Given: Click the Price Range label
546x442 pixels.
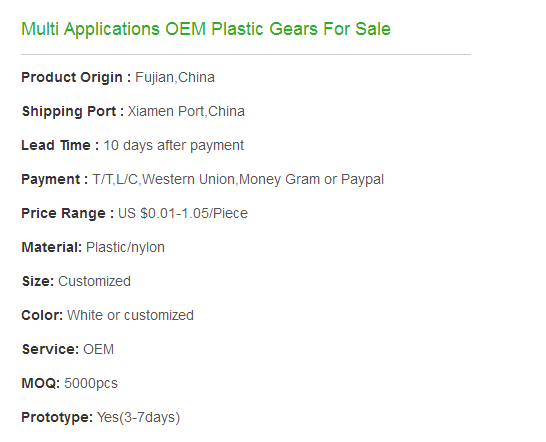Looking at the screenshot, I should 68,213.
